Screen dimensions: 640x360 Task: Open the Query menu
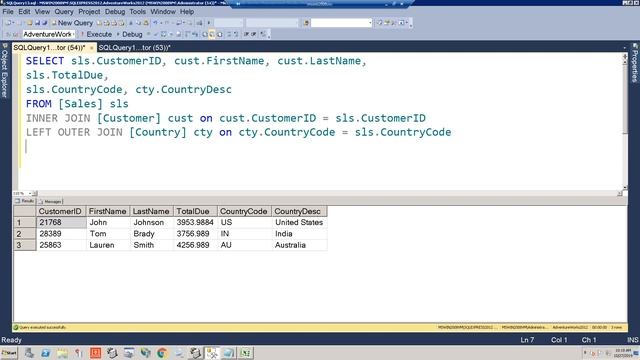pos(64,11)
